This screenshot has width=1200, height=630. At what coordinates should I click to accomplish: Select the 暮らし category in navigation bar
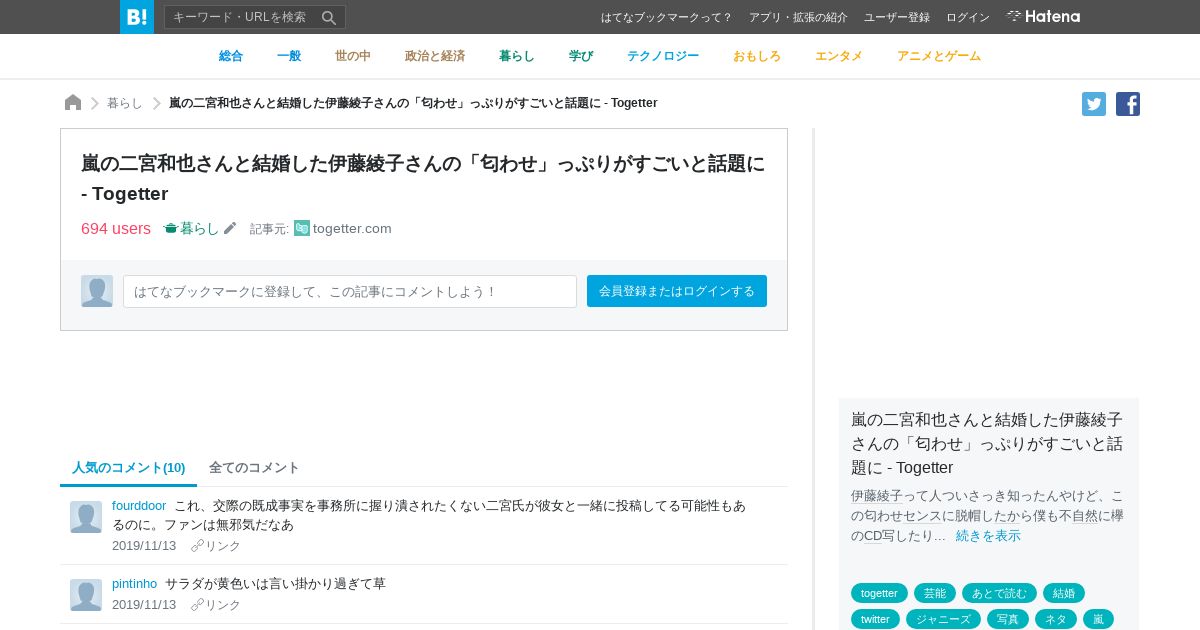pos(517,56)
